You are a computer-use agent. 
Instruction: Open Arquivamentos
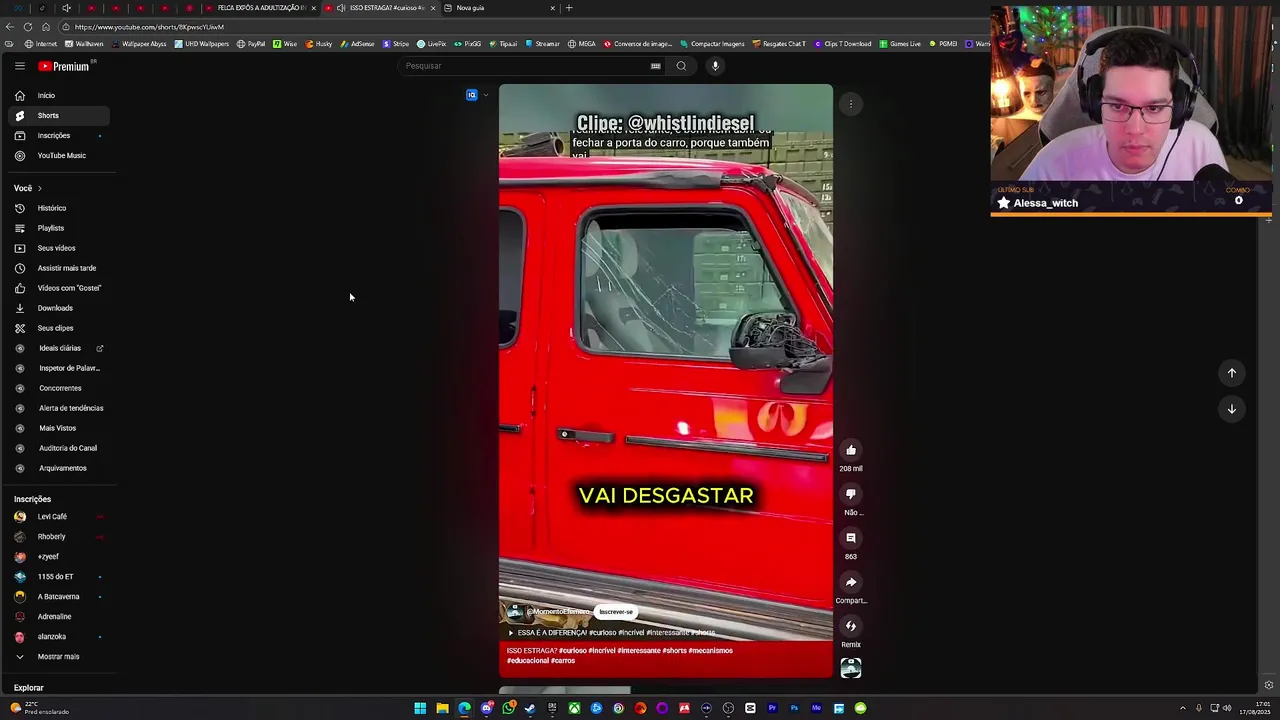pyautogui.click(x=57, y=468)
